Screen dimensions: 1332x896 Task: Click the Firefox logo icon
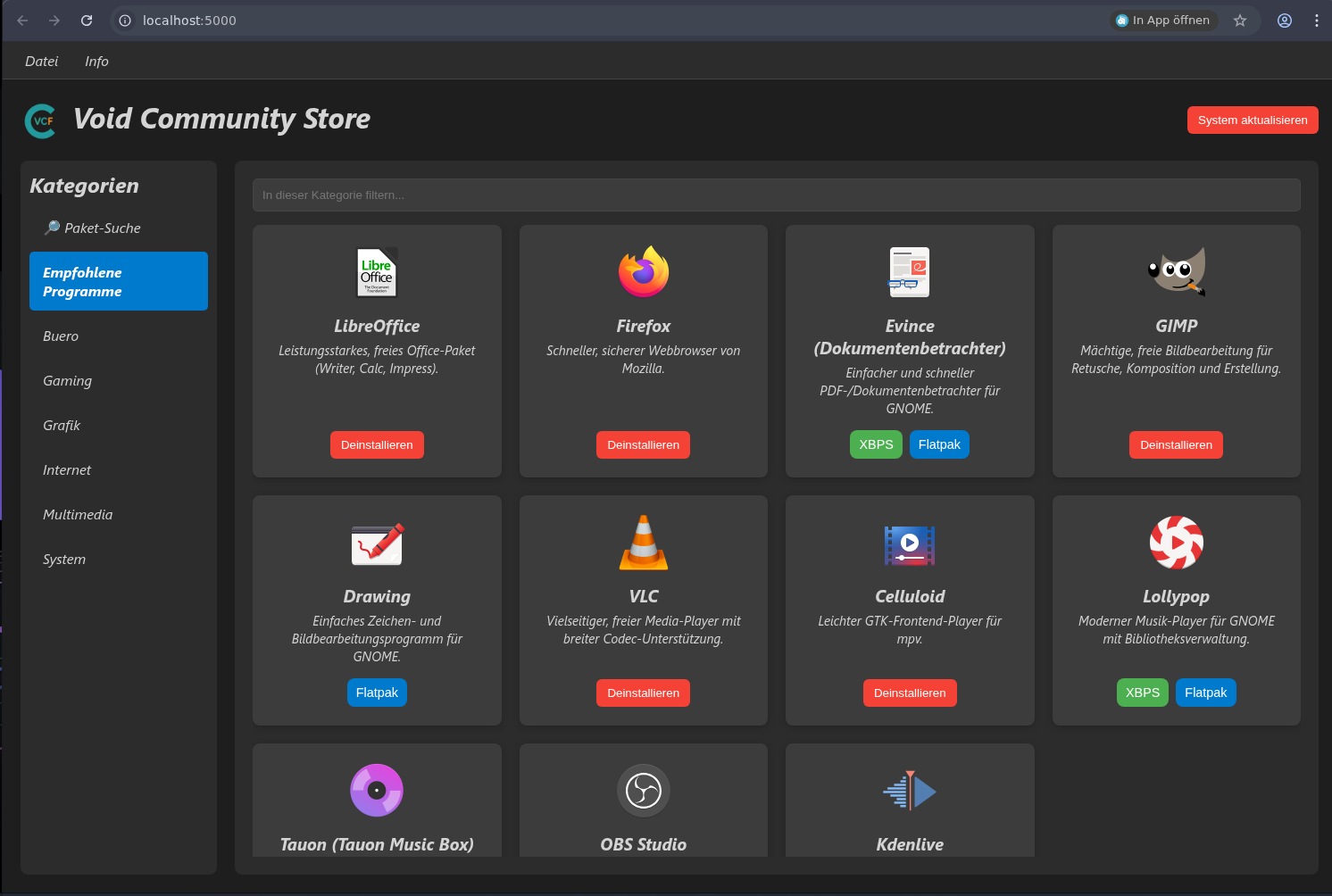pyautogui.click(x=643, y=272)
